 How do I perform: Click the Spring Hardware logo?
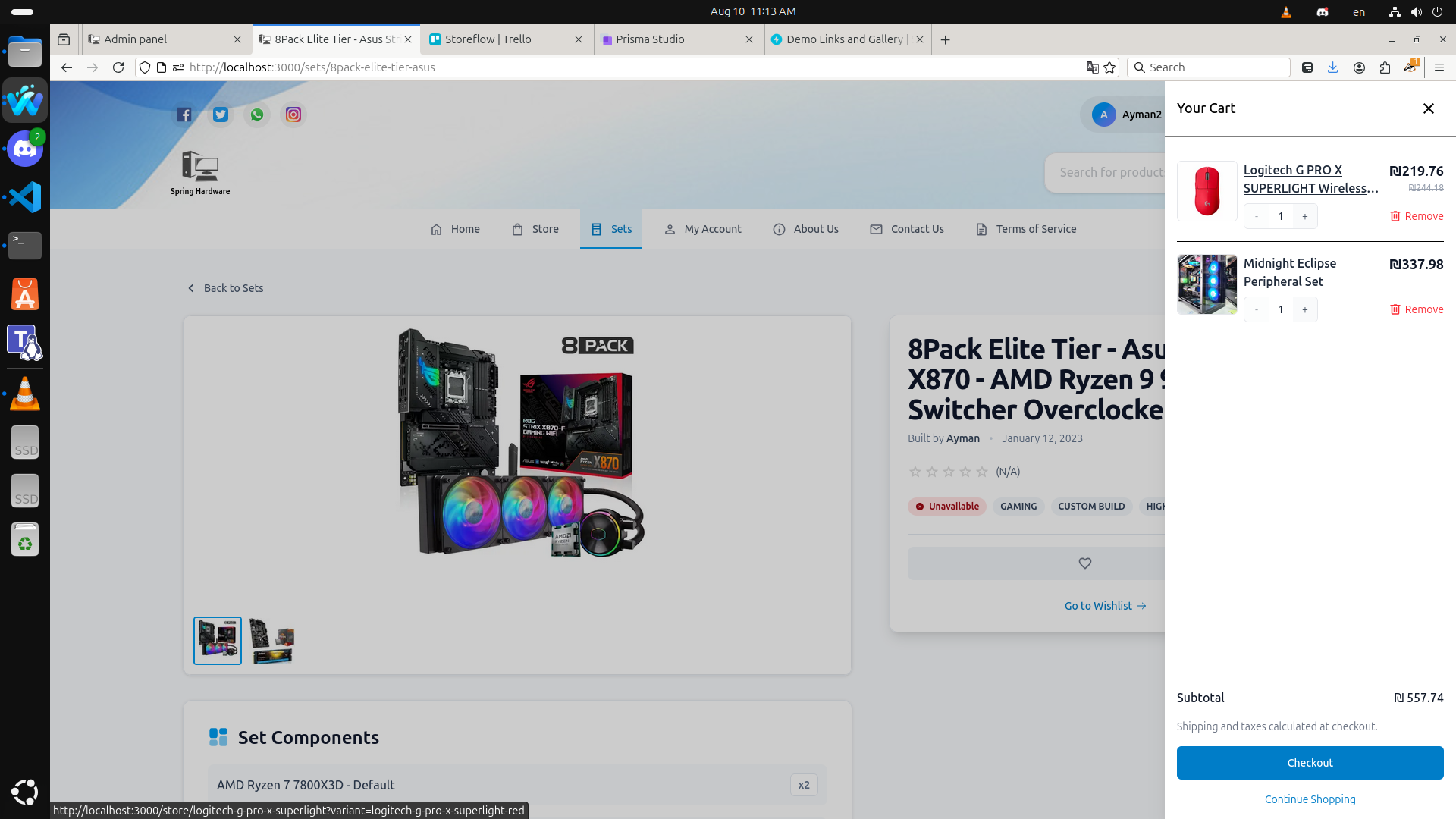(x=200, y=173)
